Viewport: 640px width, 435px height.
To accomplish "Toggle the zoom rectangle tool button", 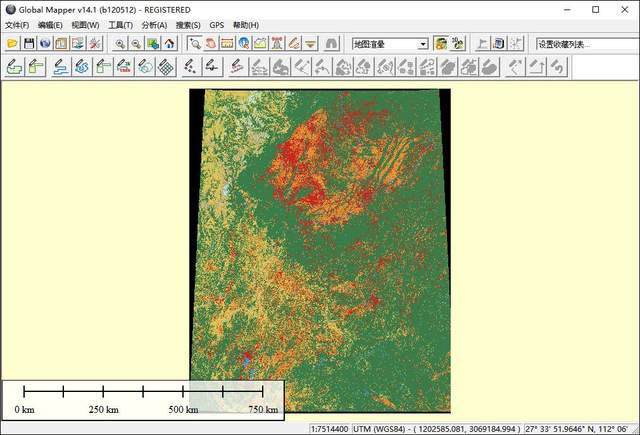I will click(195, 44).
